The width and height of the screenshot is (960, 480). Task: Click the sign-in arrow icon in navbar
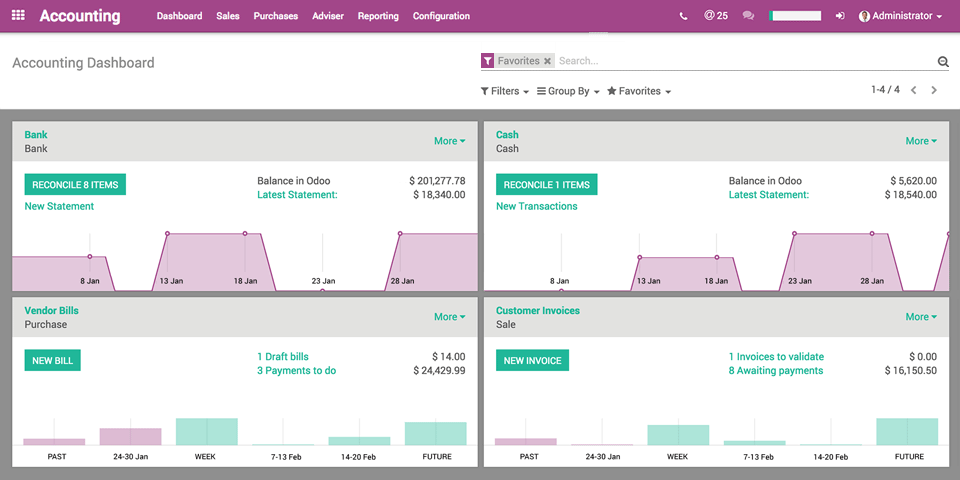(839, 16)
